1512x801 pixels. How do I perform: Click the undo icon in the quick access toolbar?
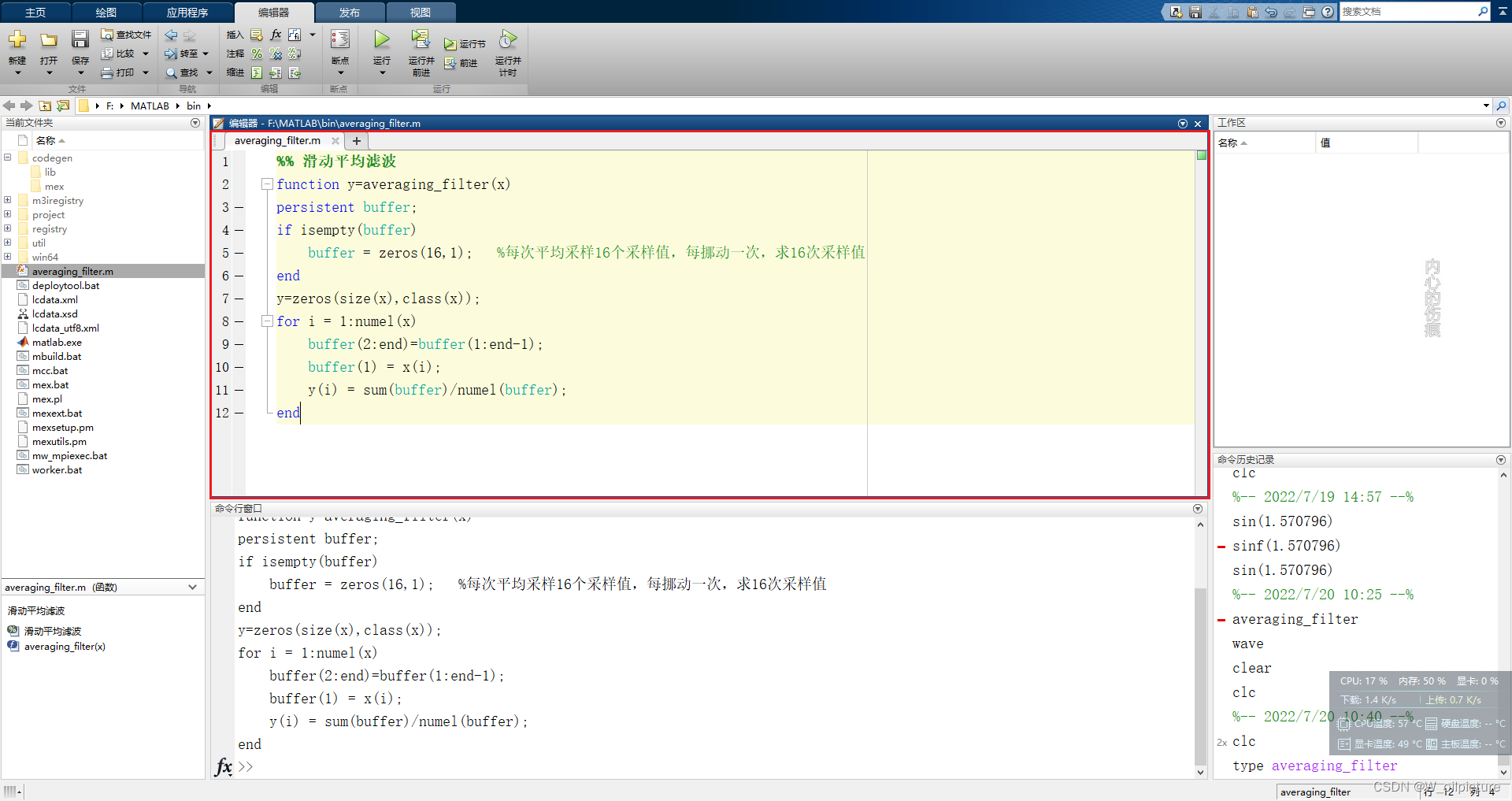click(x=1271, y=12)
